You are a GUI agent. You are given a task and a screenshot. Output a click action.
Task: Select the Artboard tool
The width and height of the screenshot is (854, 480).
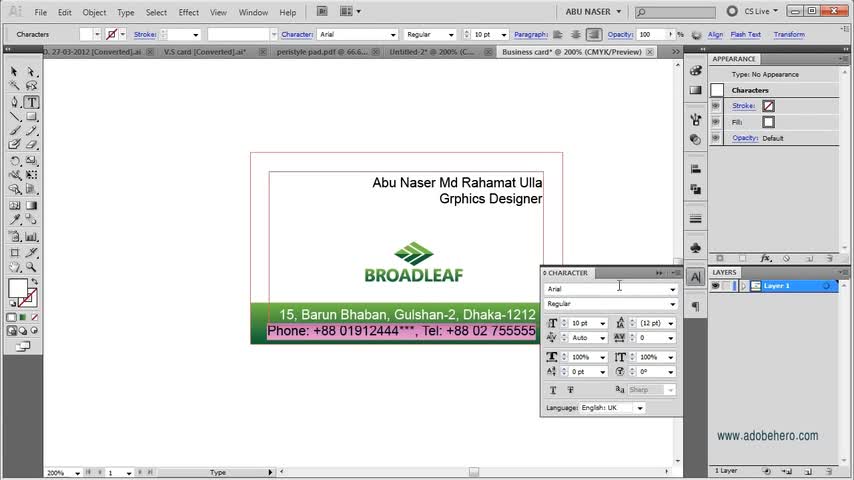pos(14,252)
